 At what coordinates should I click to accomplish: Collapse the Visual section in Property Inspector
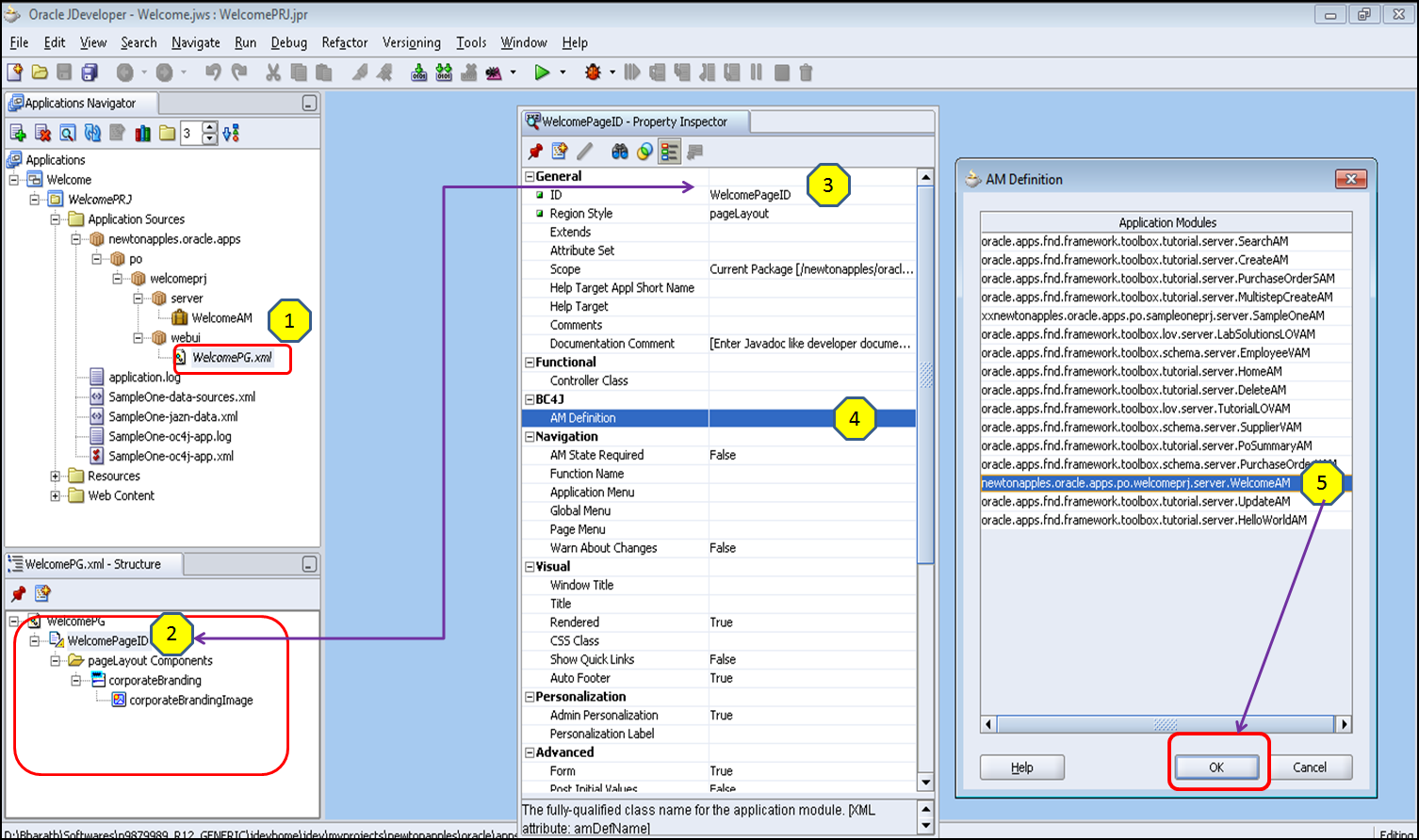tap(530, 567)
